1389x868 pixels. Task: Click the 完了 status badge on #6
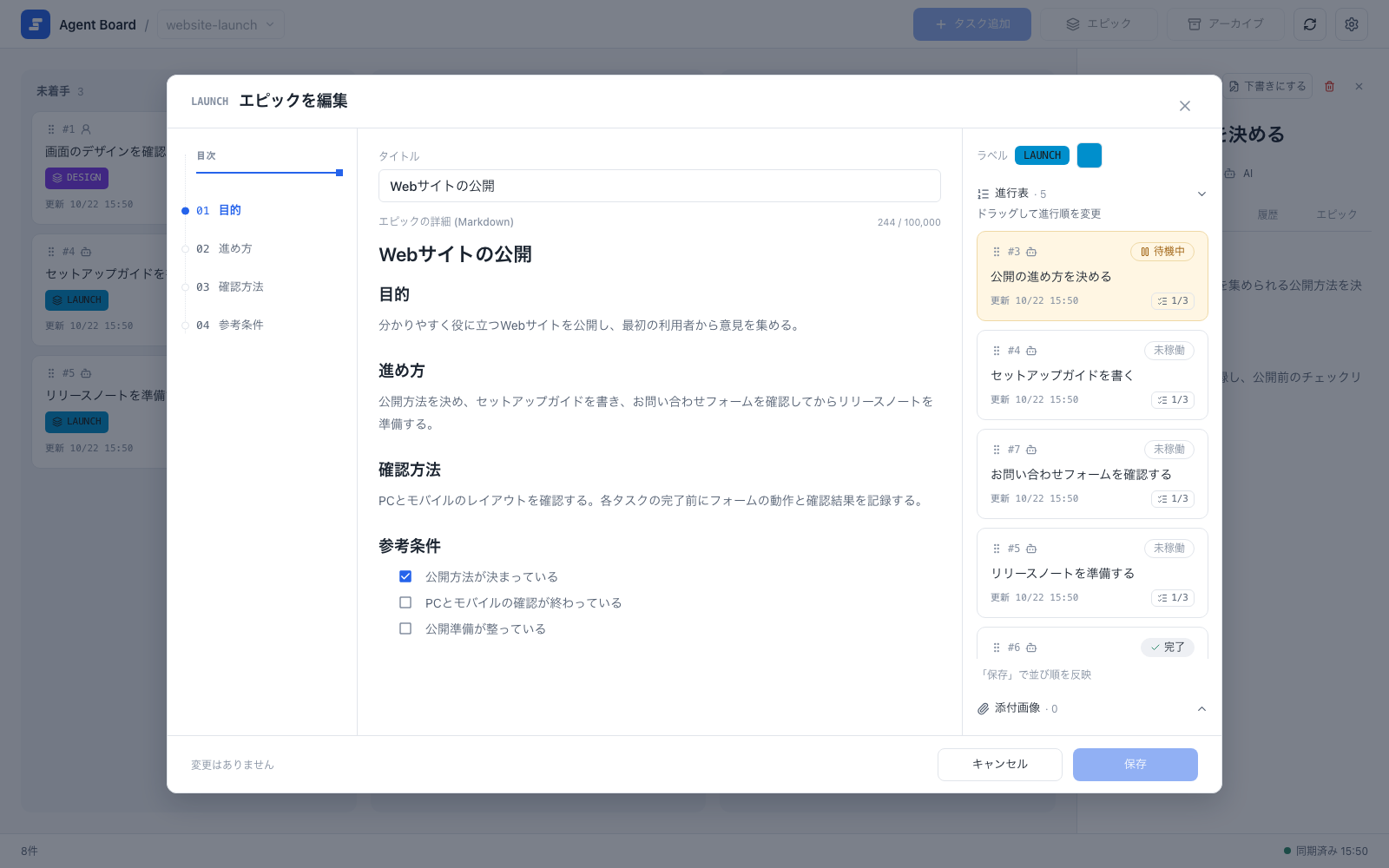pos(1168,648)
